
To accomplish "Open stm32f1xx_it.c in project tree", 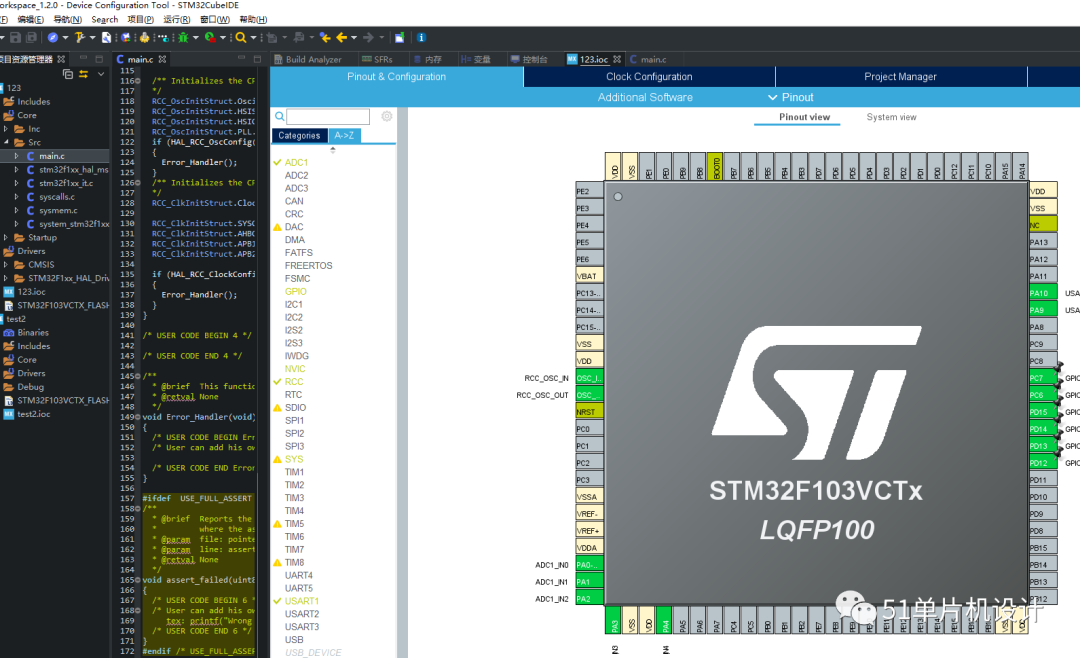I will (x=66, y=183).
